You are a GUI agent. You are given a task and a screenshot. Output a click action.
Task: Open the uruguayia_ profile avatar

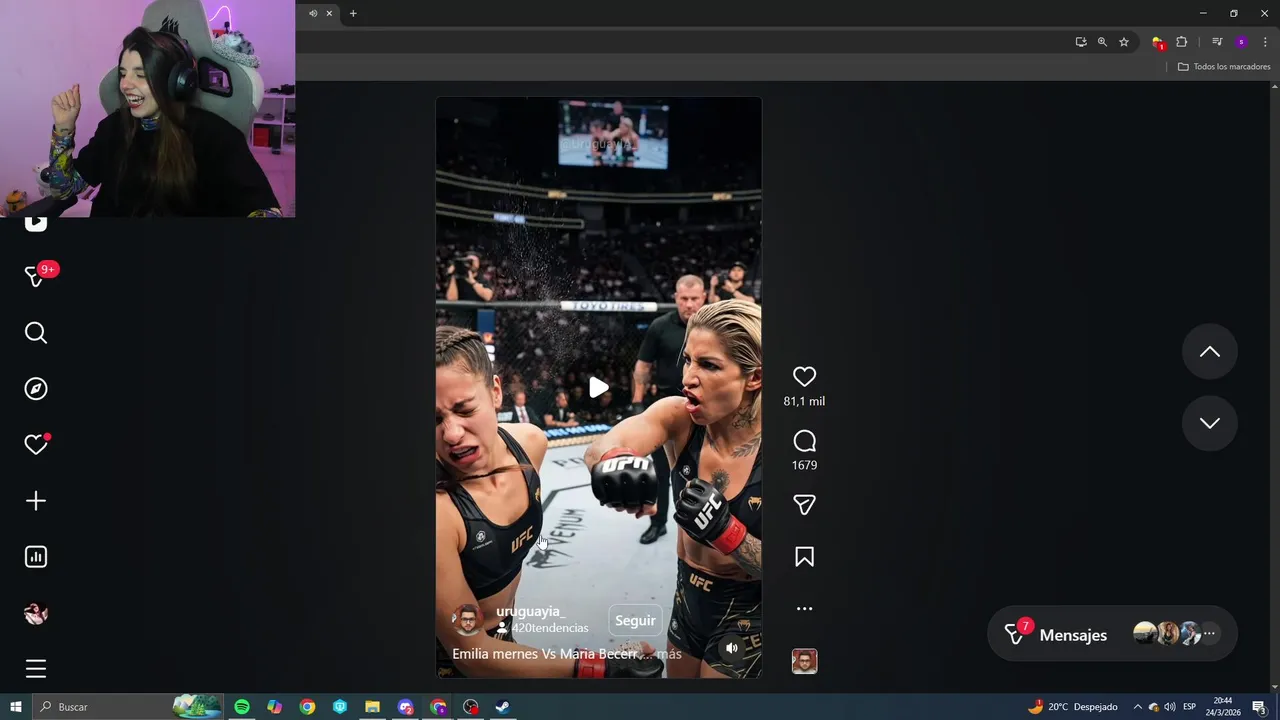(467, 620)
